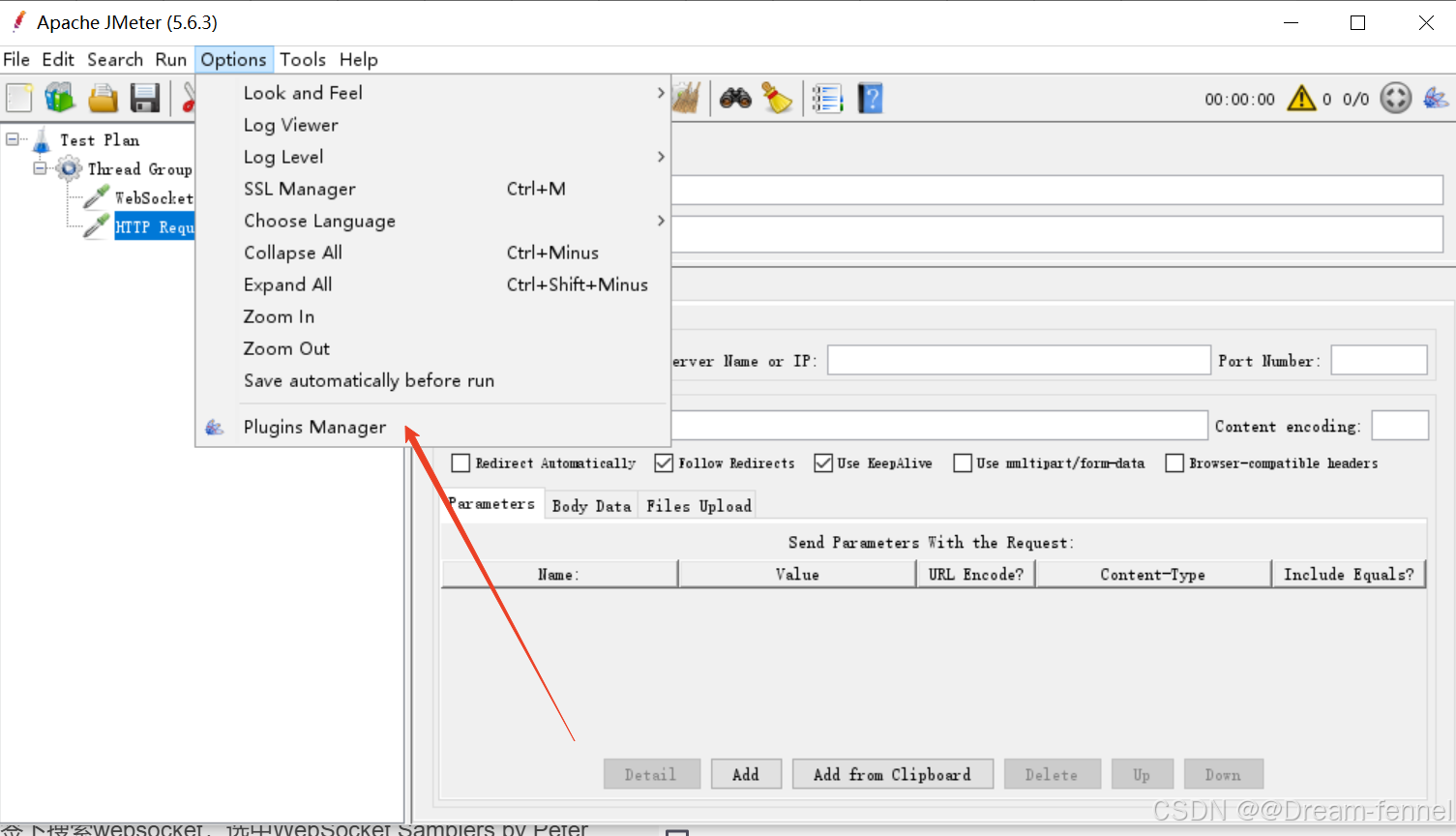Click the Reset Search broom-and-star icon

pyautogui.click(x=777, y=98)
